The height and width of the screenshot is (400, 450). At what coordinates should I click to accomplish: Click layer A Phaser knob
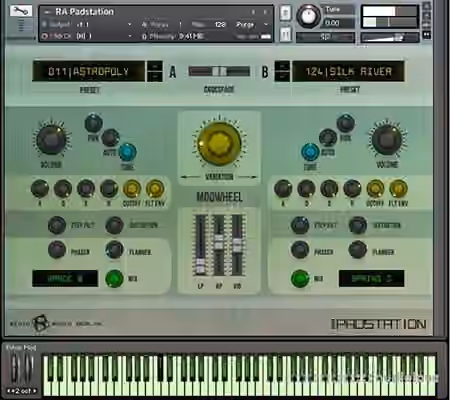(57, 250)
